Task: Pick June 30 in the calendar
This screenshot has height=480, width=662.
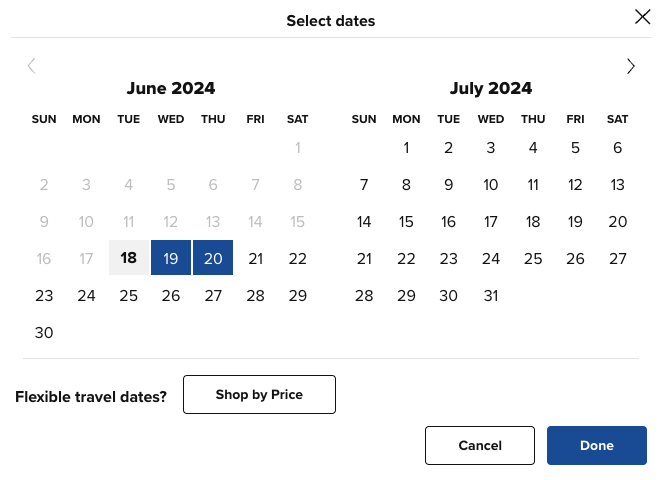Action: pos(44,332)
